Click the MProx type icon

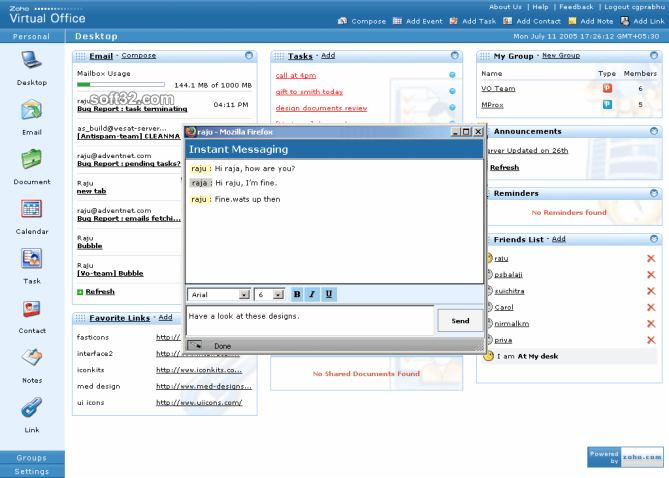(x=607, y=105)
